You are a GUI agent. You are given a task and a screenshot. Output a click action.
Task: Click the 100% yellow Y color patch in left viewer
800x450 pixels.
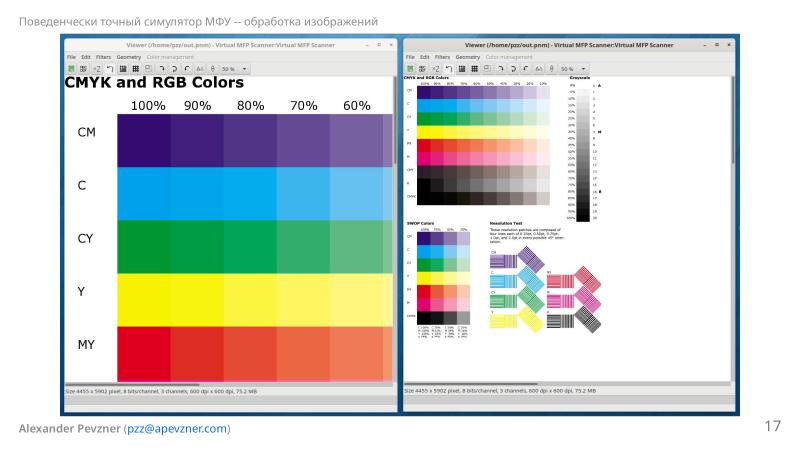(143, 299)
